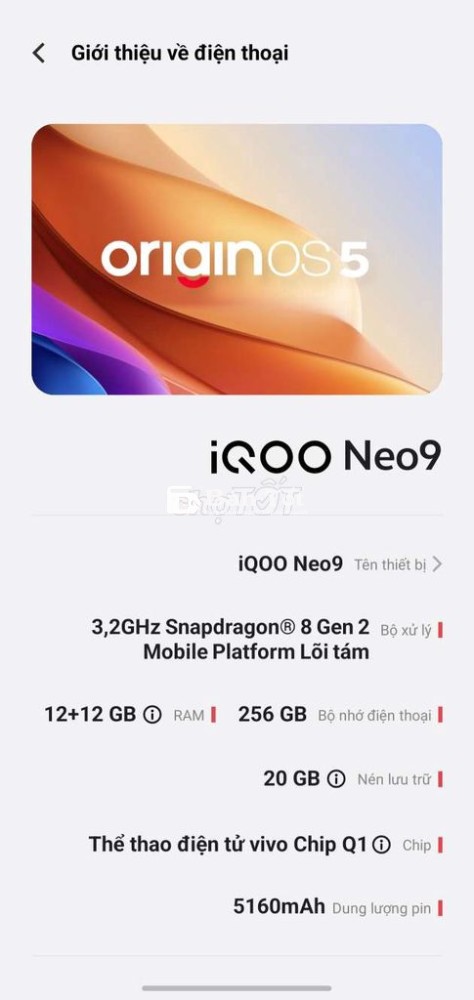Image resolution: width=474 pixels, height=1000 pixels.
Task: Go back using the top-left arrow
Action: point(39,53)
